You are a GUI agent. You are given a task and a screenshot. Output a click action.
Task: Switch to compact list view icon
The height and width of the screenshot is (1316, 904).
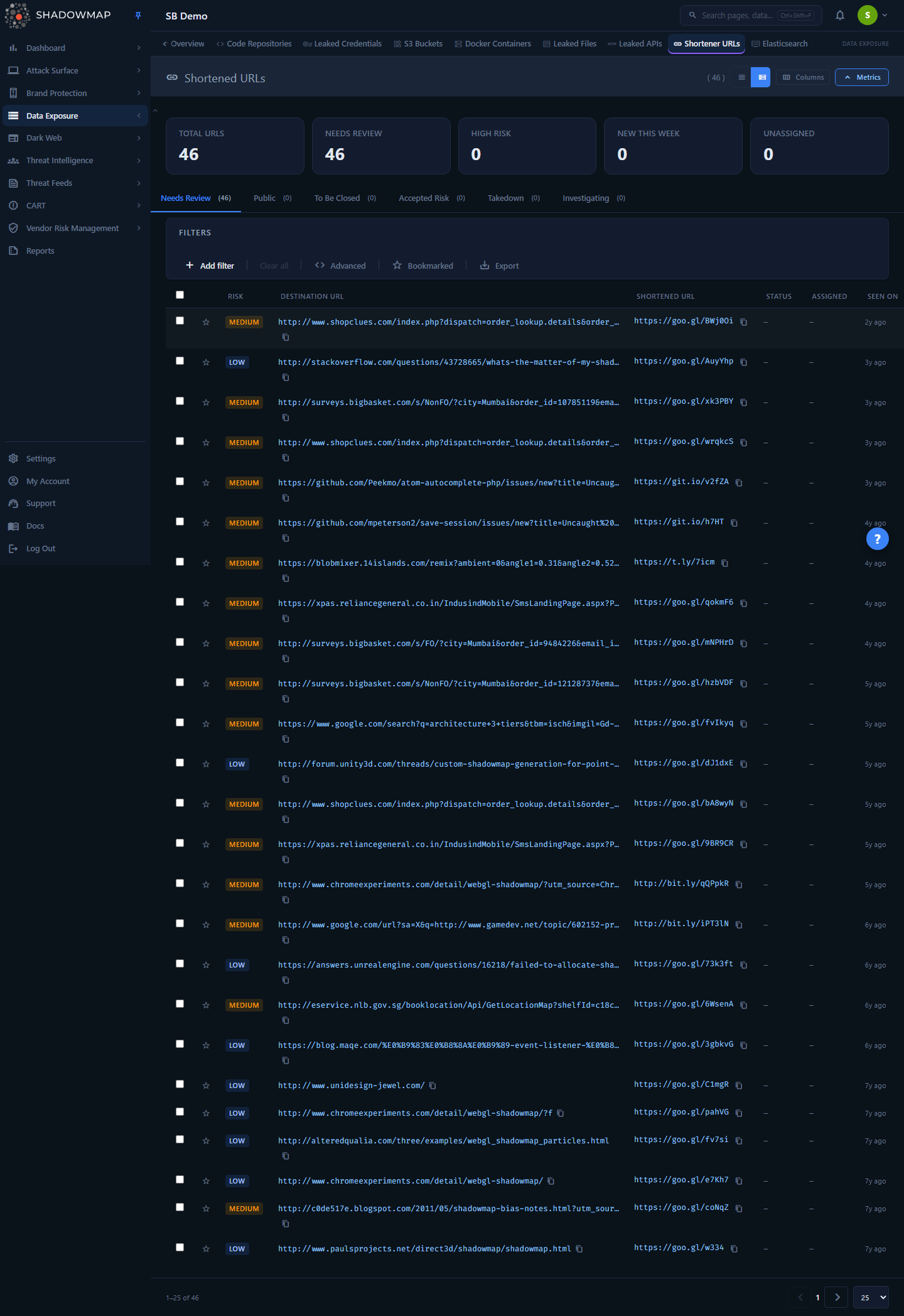click(x=741, y=77)
